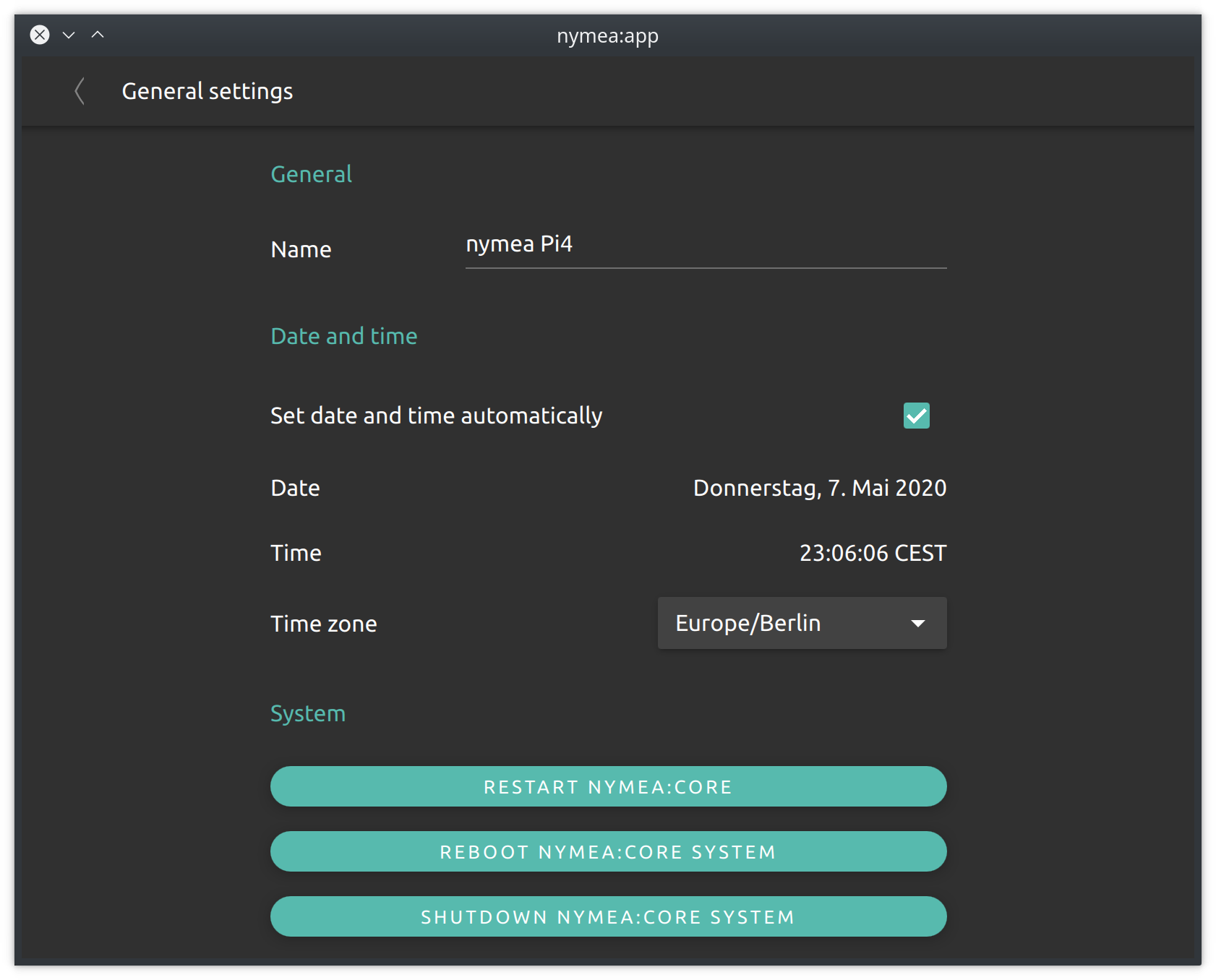
Task: Click Reboot nymea:core system button
Action: [x=608, y=851]
